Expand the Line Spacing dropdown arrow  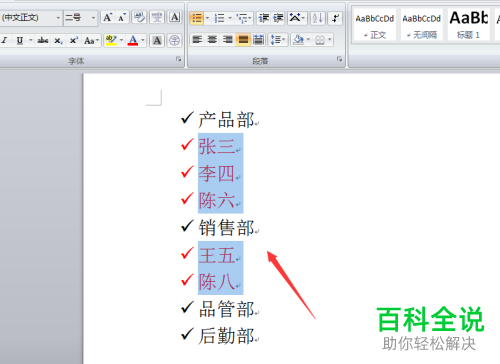click(284, 40)
